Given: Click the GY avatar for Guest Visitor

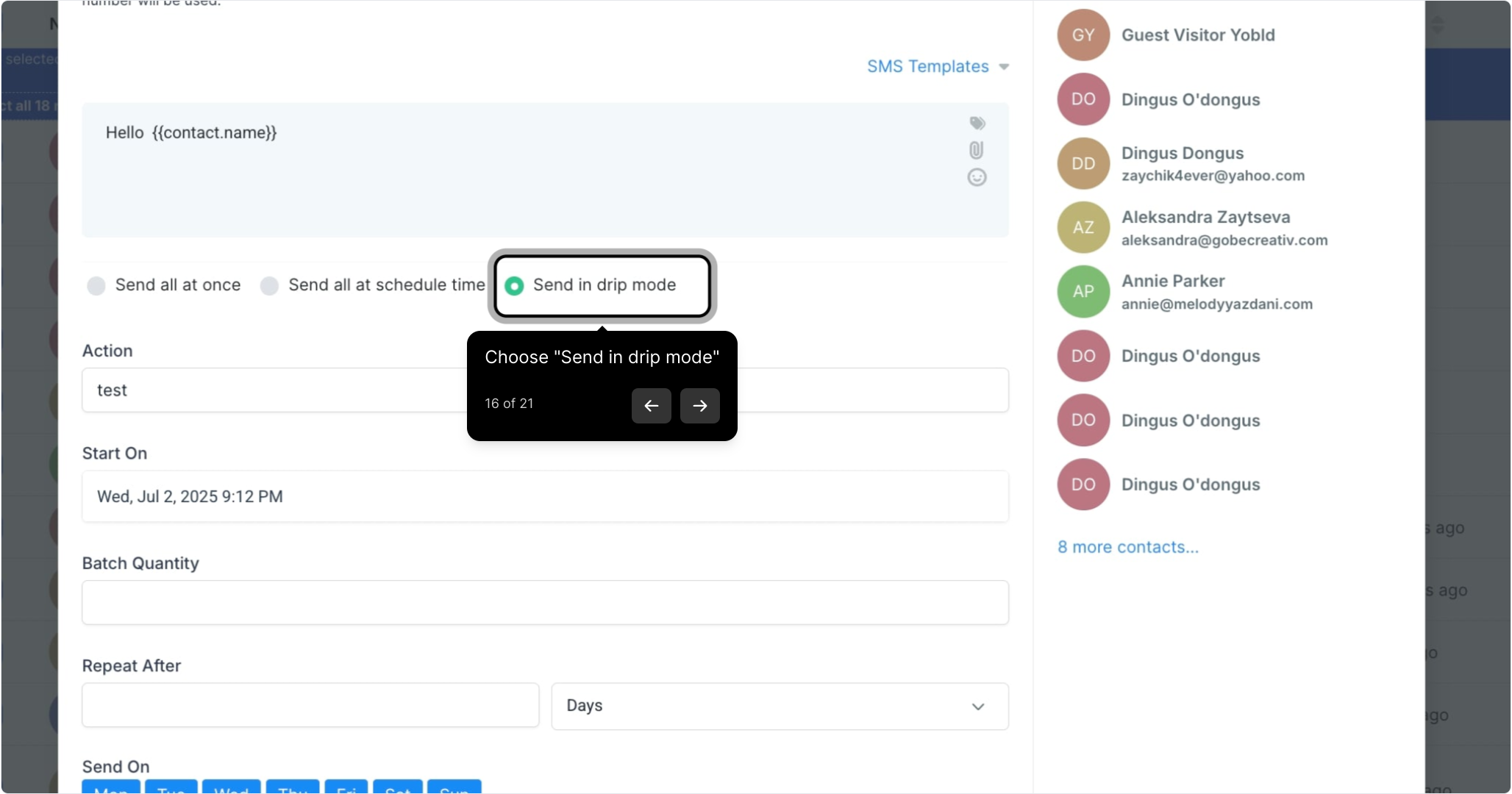Looking at the screenshot, I should (1083, 35).
